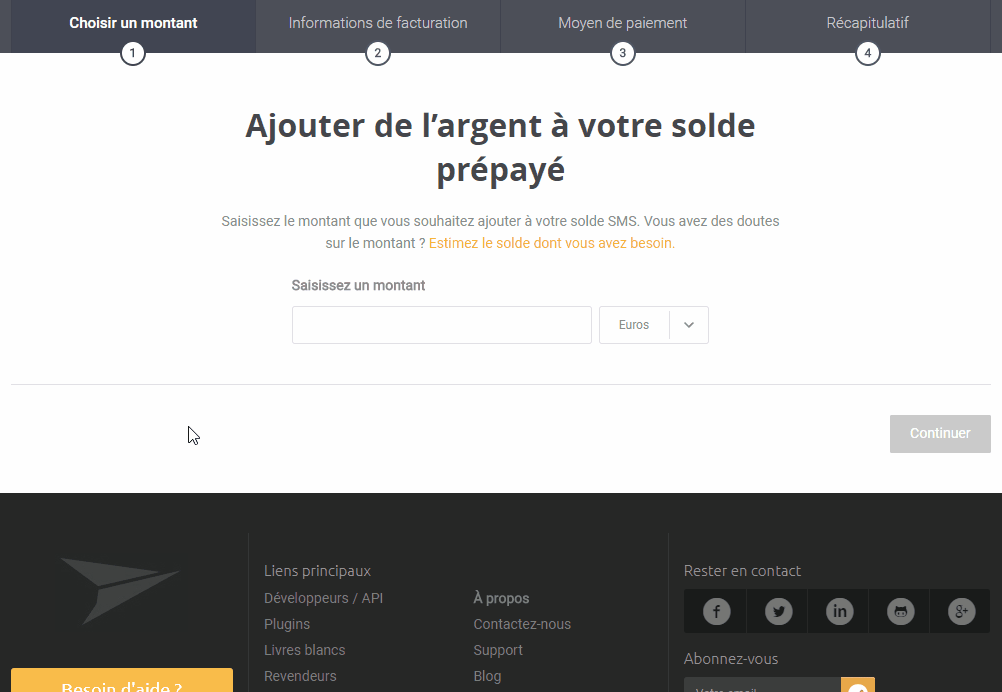Open the Google Plus social icon
Screen dimensions: 1002x692
click(961, 611)
